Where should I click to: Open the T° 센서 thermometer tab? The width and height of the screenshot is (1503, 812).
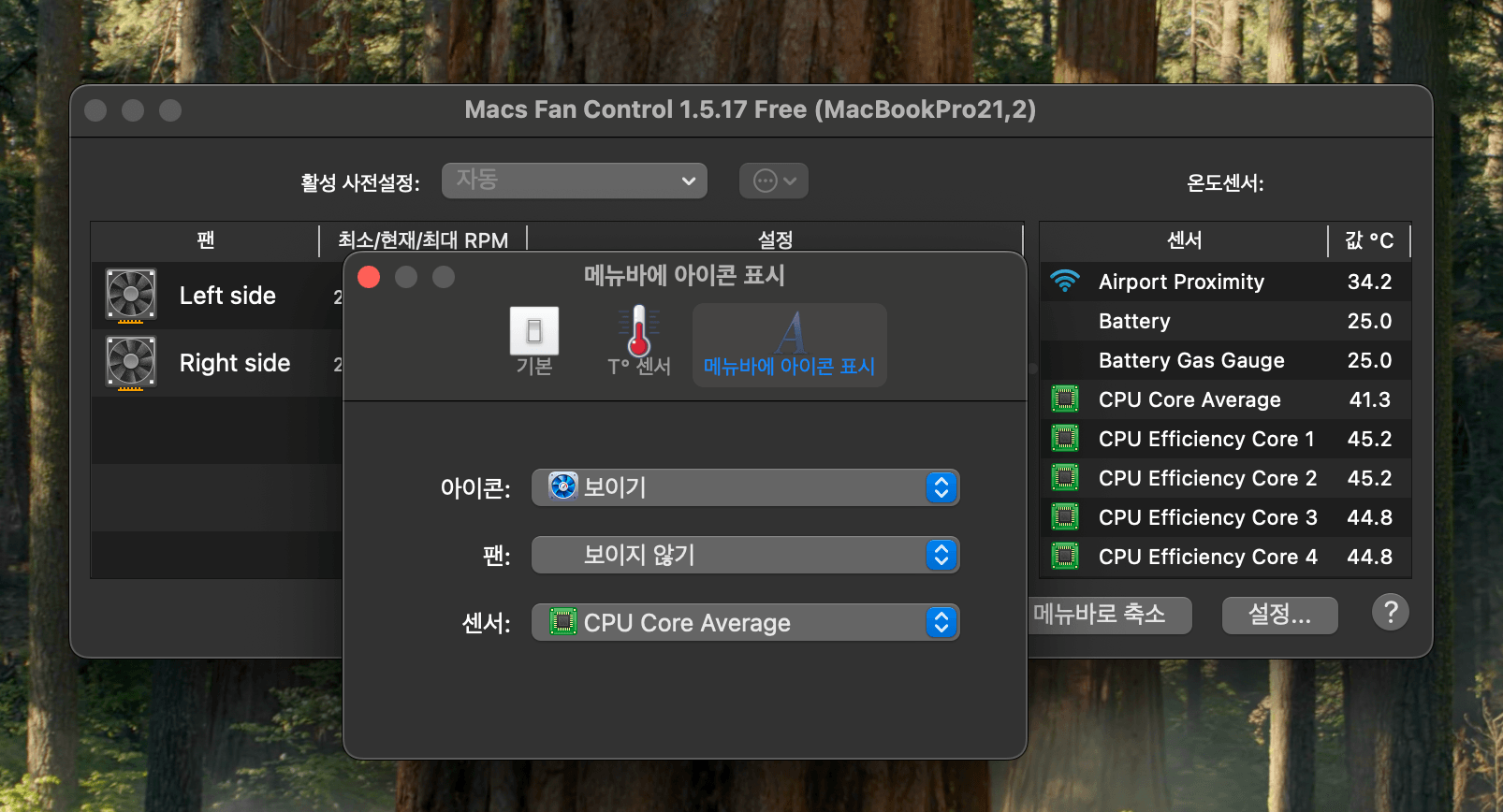[639, 342]
